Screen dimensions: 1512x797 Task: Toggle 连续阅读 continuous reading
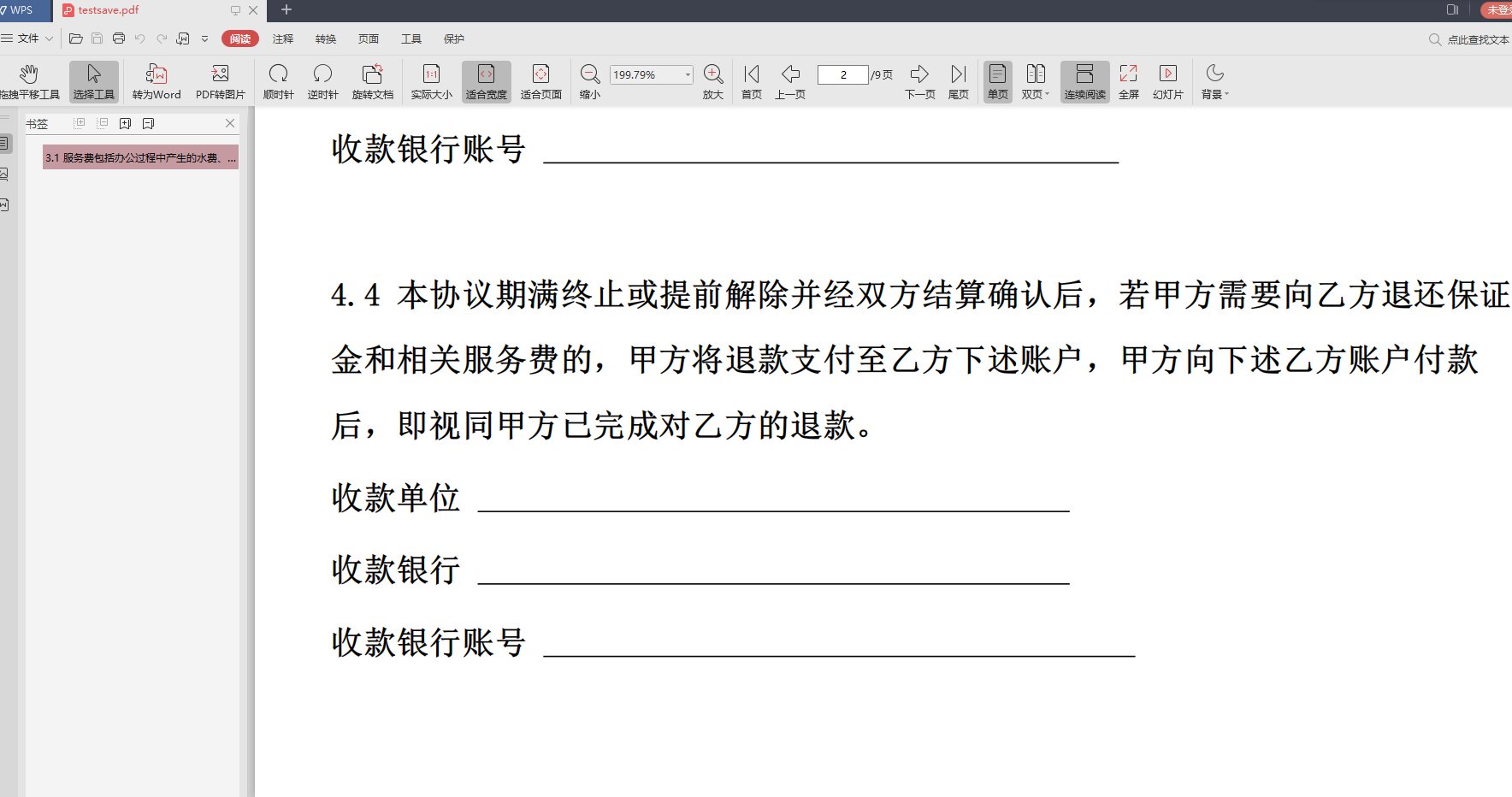coord(1085,82)
